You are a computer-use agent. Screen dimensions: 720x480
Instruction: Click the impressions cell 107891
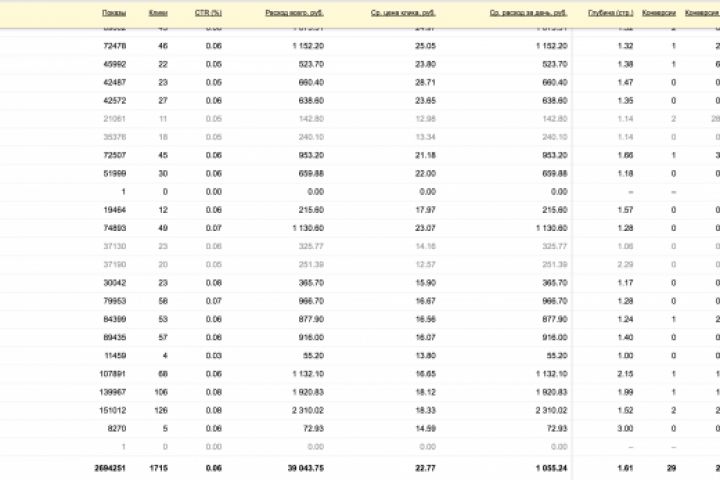110,374
